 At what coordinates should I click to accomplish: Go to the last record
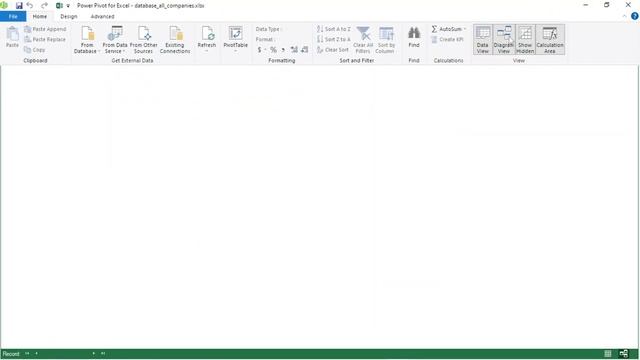tap(103, 353)
